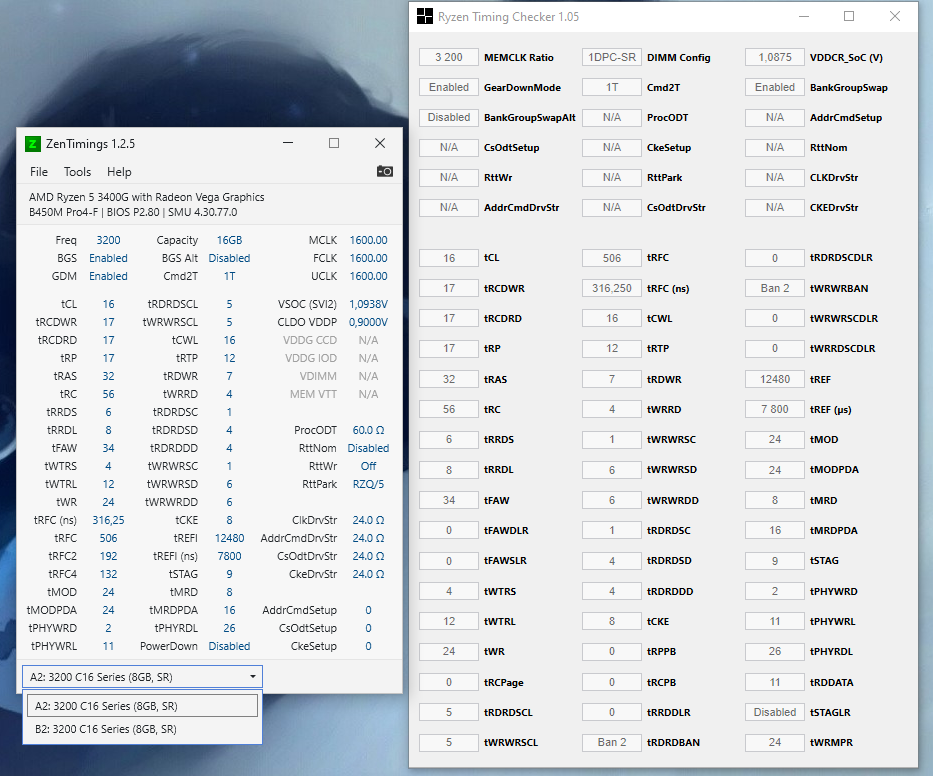933x776 pixels.
Task: Open the Tools menu in ZenTimings
Action: 77,172
